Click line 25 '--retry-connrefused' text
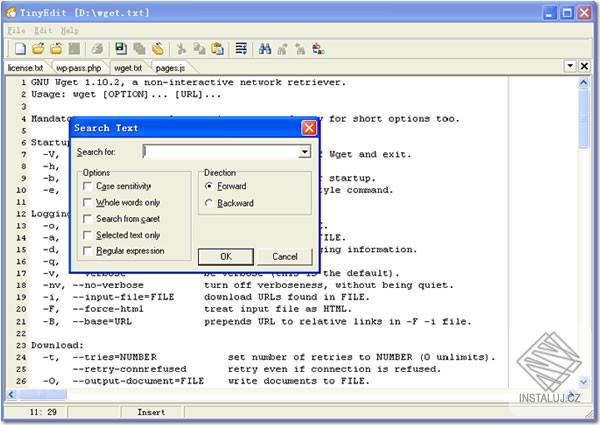Image resolution: width=600 pixels, height=425 pixels. (x=129, y=369)
